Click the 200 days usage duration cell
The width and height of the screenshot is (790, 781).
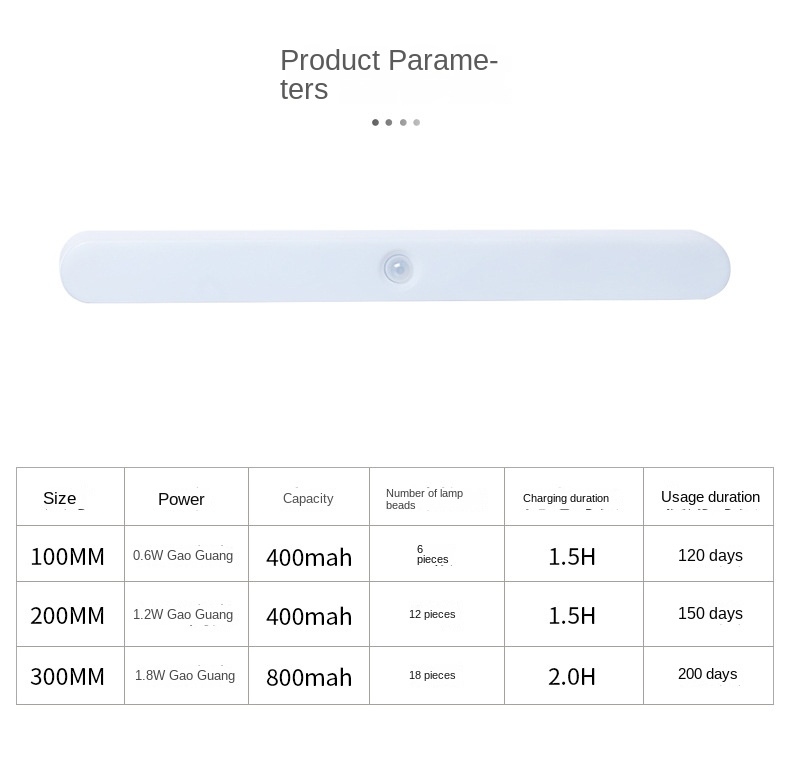point(707,674)
